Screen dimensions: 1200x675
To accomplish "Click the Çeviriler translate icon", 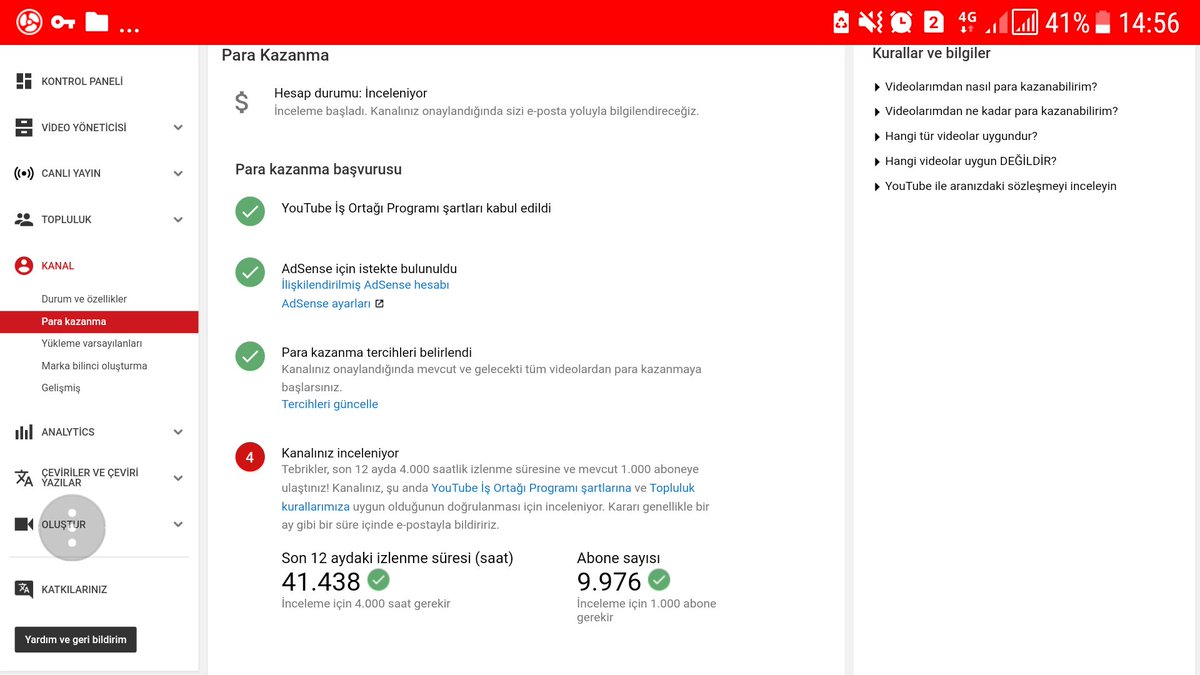I will 24,478.
